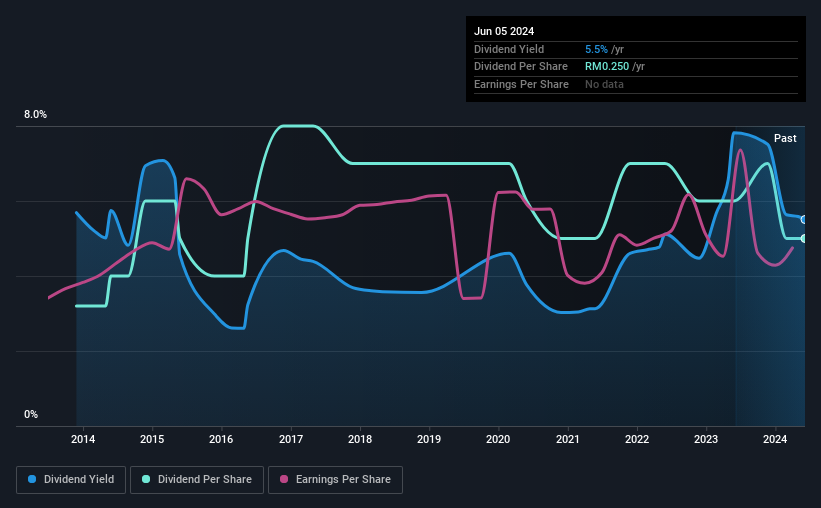Click the Past region label
The image size is (821, 508).
click(785, 138)
